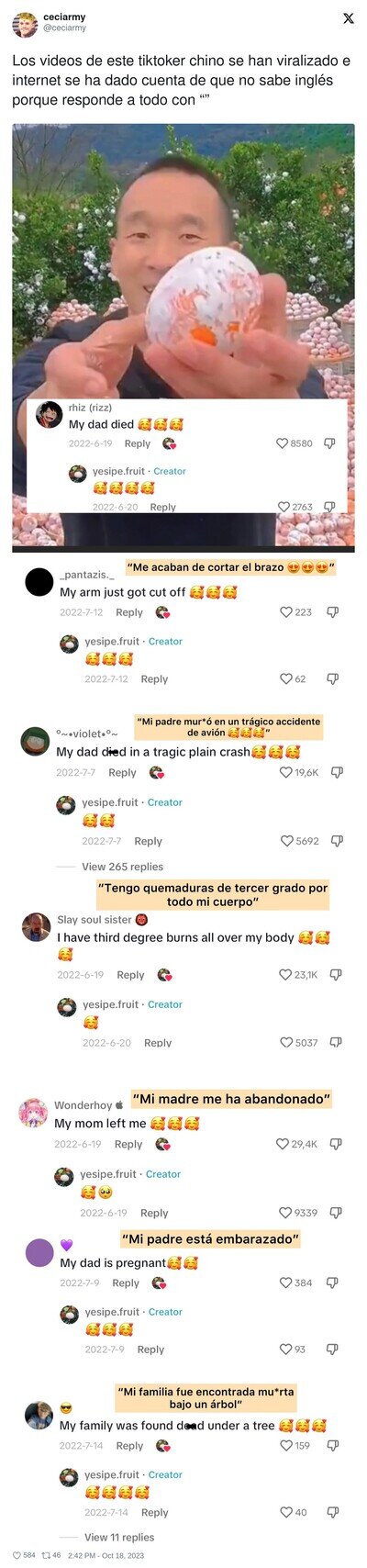Reply to 'My family was found' comment
The image size is (367, 1568).
tap(129, 1446)
